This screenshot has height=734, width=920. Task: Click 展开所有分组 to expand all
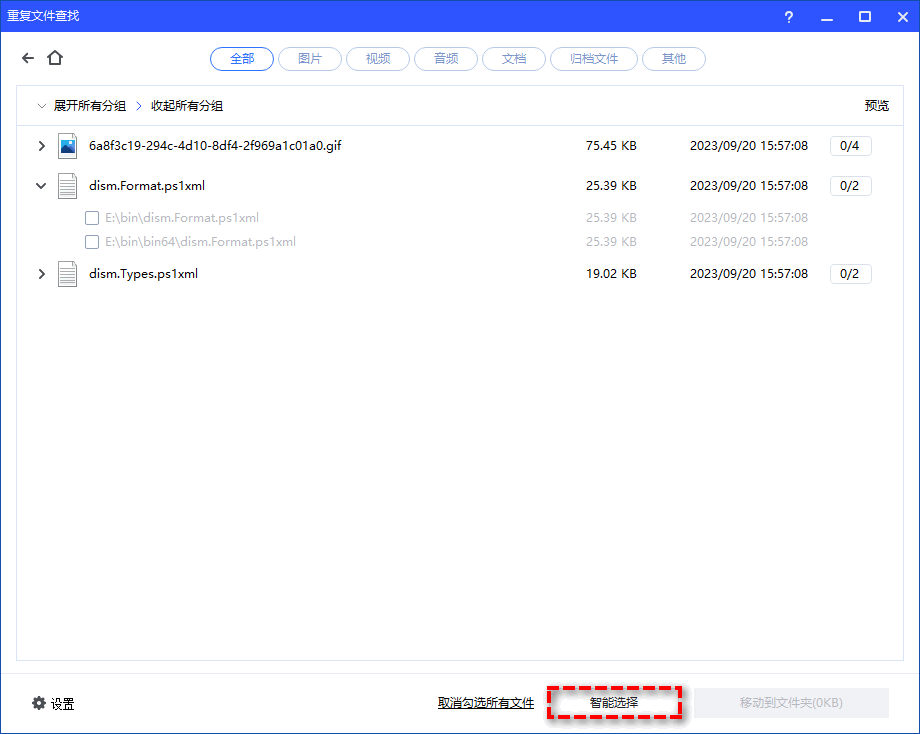pos(89,106)
